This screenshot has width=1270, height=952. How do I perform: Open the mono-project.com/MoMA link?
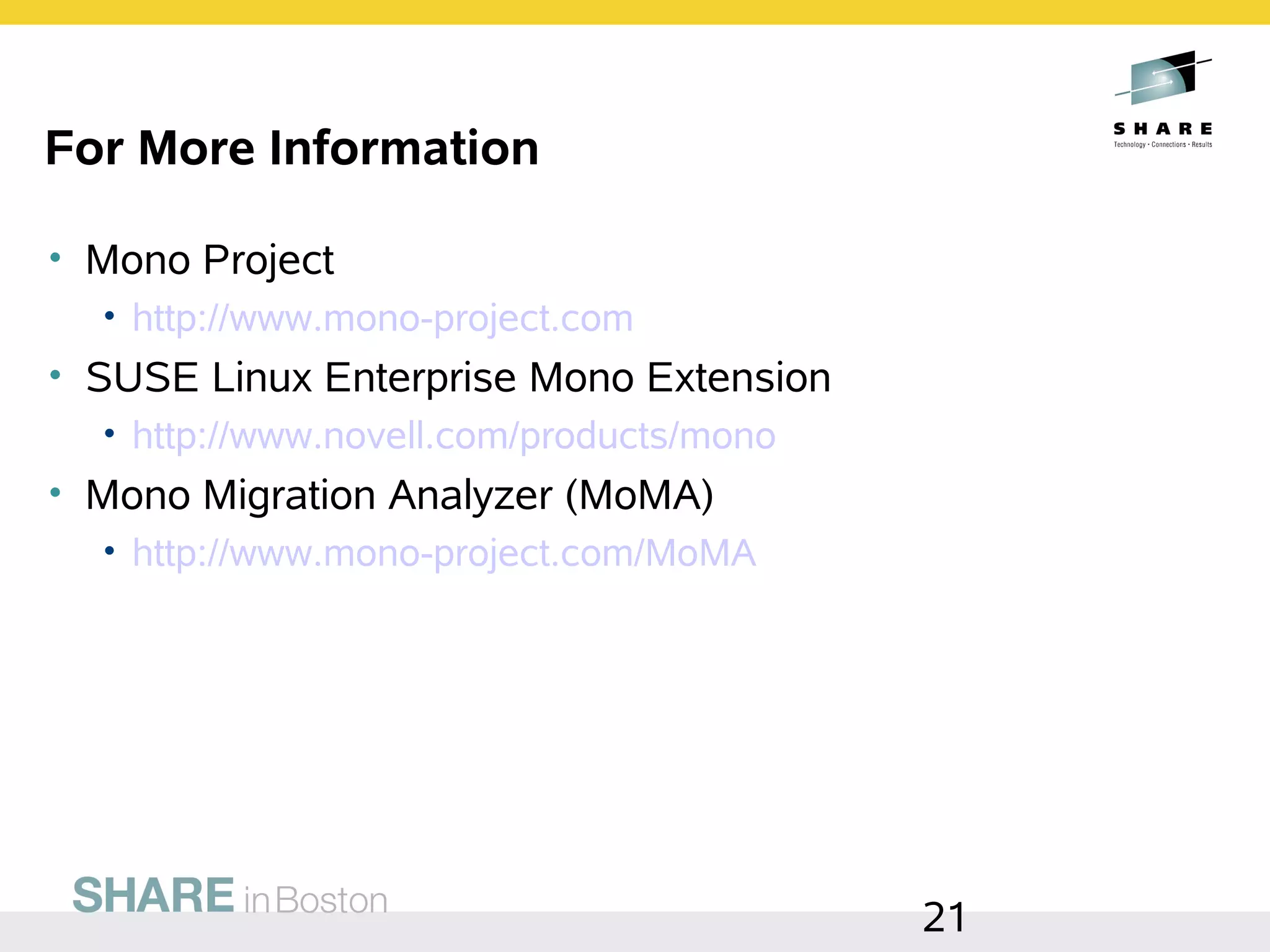[x=444, y=553]
